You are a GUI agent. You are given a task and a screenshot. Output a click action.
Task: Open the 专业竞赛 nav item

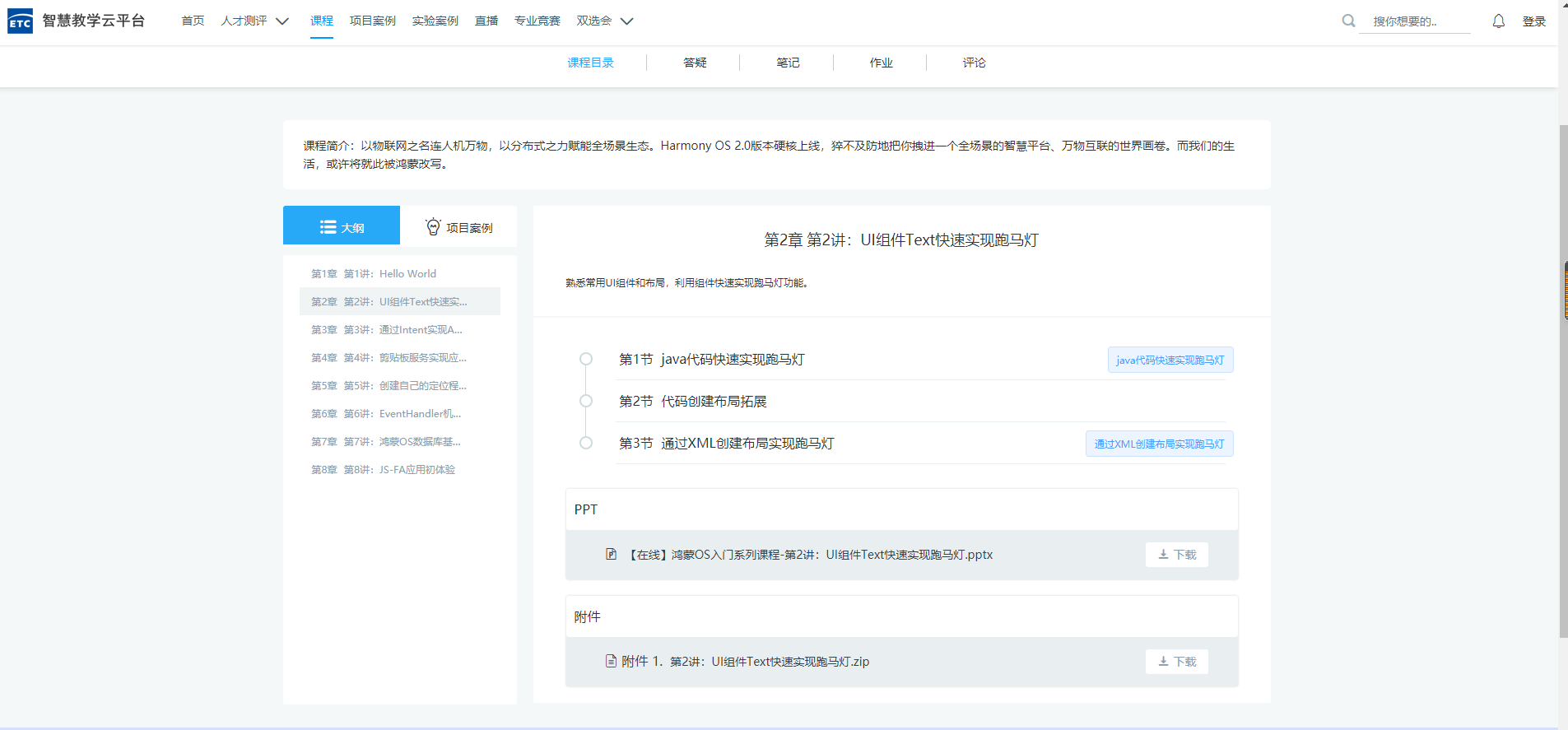pyautogui.click(x=537, y=21)
